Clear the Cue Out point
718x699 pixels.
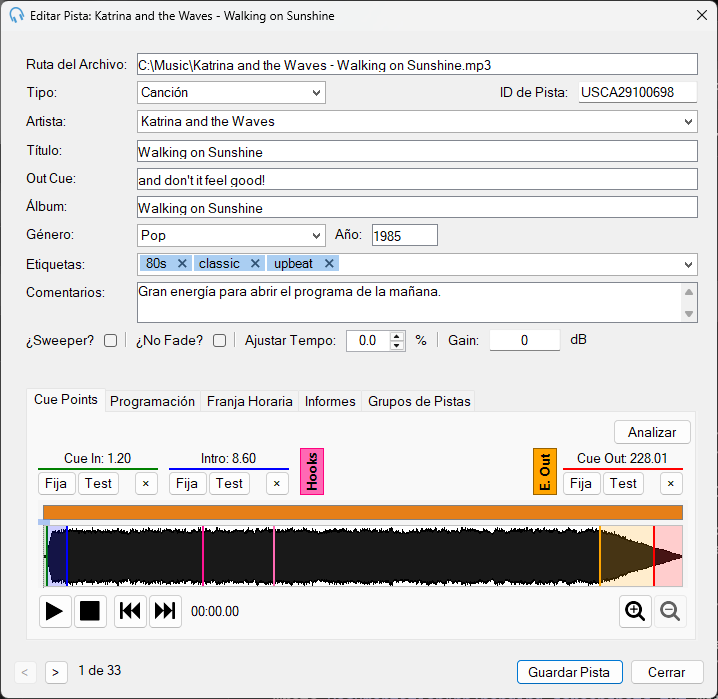click(671, 484)
